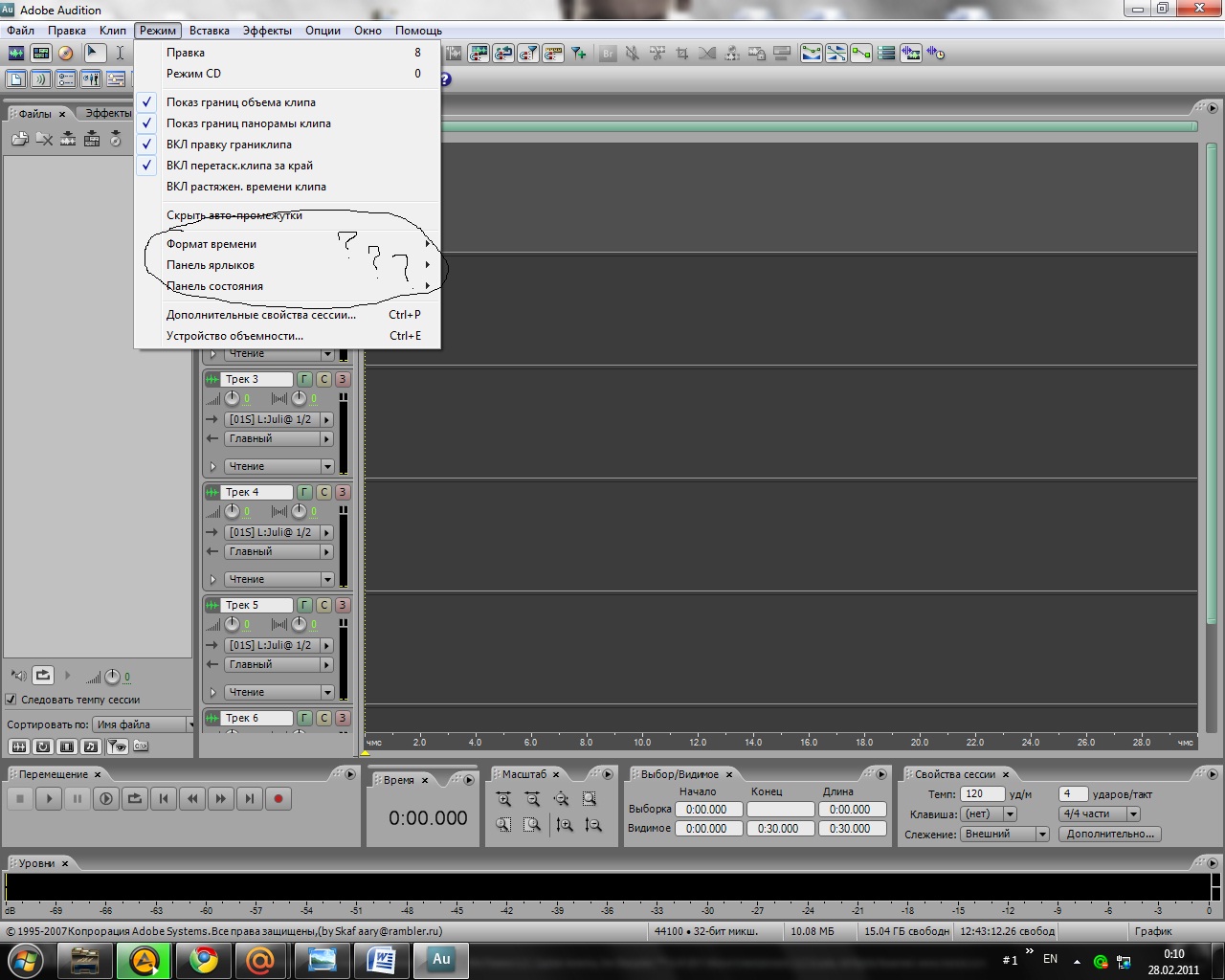Toggle volume envelopes display icon
This screenshot has width=1225, height=980.
[812, 54]
